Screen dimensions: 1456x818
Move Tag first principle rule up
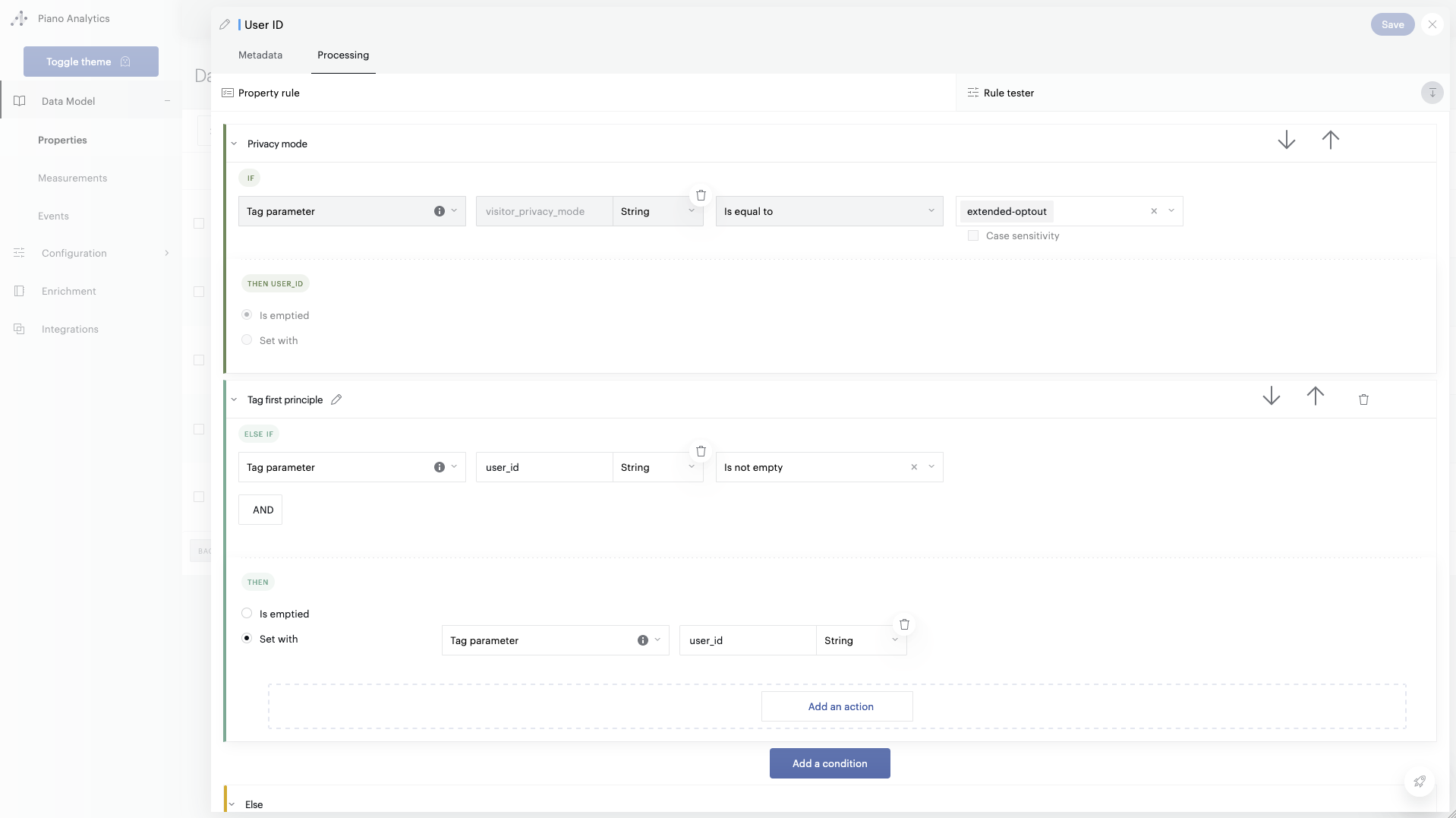1315,396
